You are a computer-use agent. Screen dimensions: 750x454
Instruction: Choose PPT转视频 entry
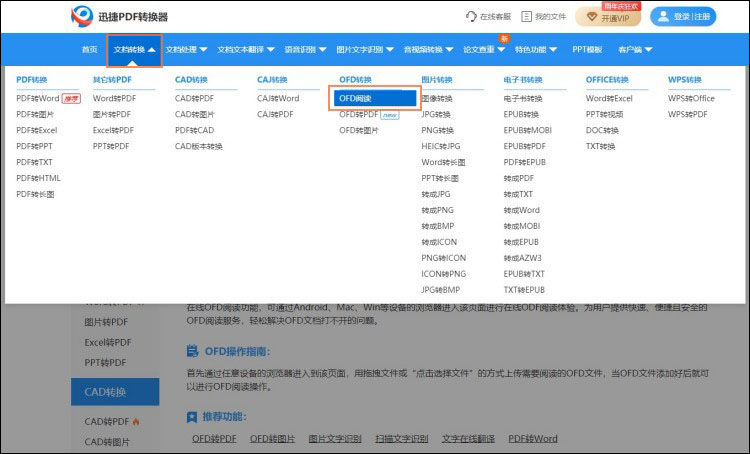click(x=604, y=114)
